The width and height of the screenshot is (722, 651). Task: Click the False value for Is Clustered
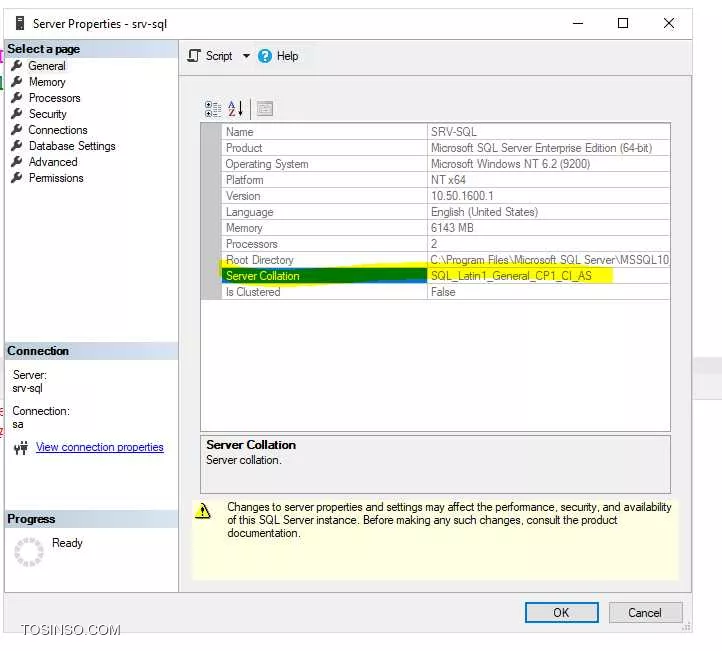tap(443, 292)
